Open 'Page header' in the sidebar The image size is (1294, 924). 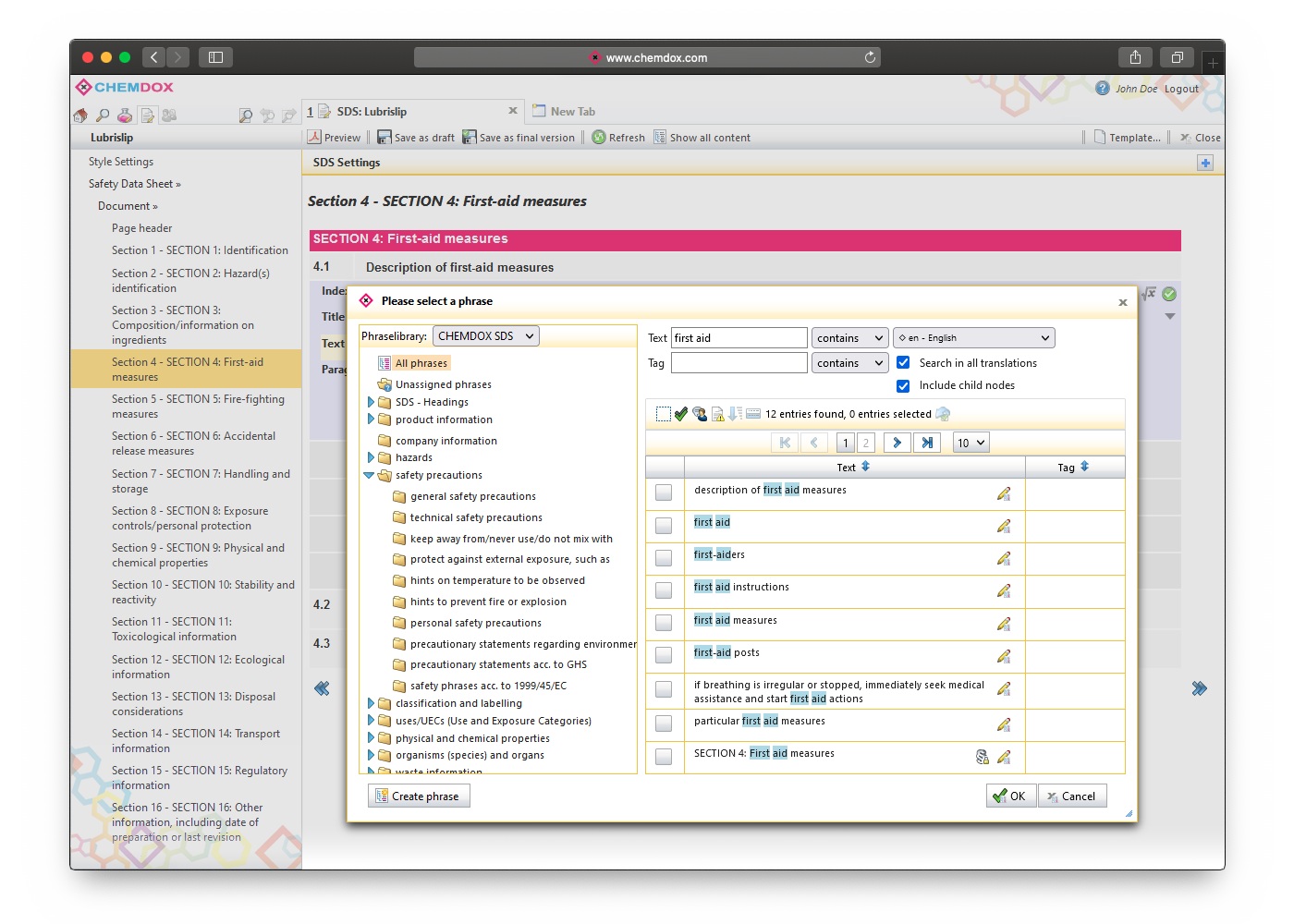(x=142, y=228)
